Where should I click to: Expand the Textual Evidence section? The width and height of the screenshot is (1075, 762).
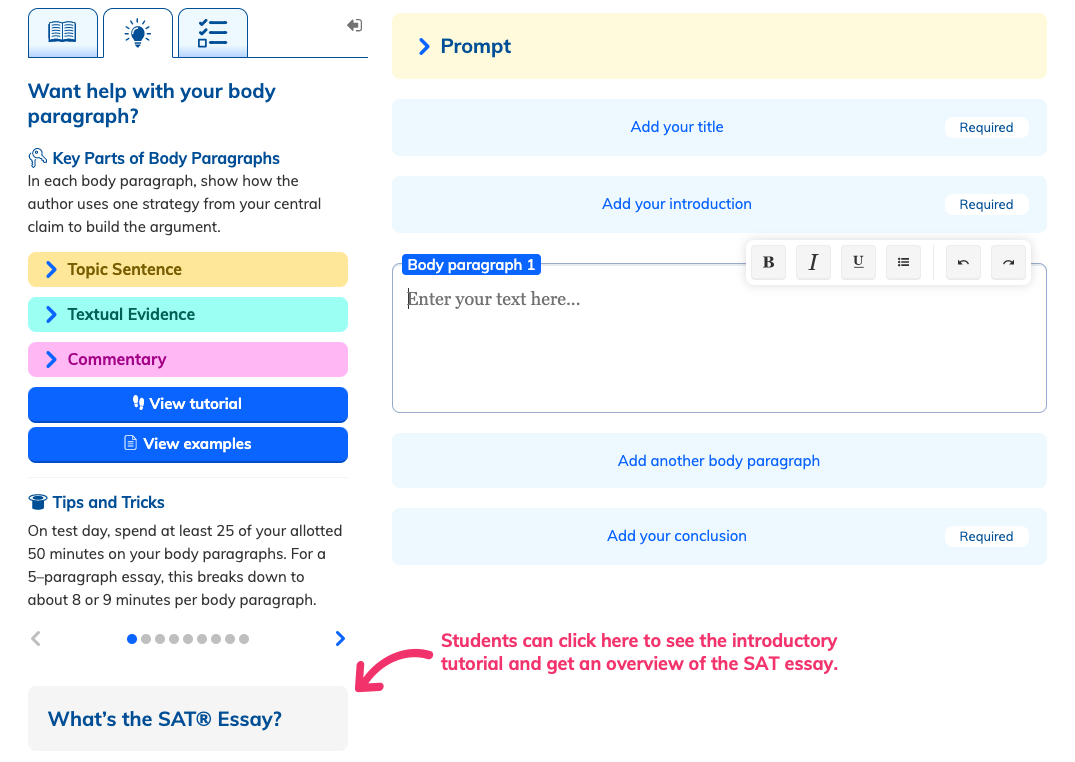(x=188, y=314)
